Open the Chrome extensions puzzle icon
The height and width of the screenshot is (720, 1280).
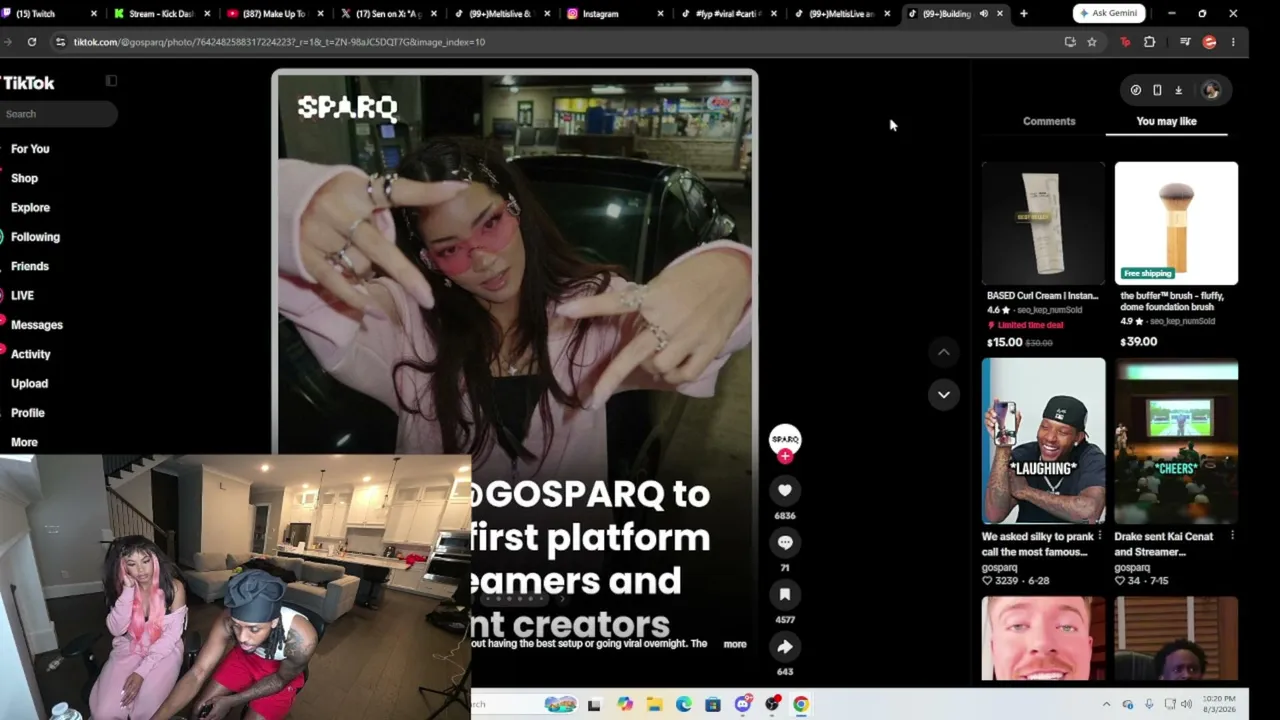coord(1149,42)
